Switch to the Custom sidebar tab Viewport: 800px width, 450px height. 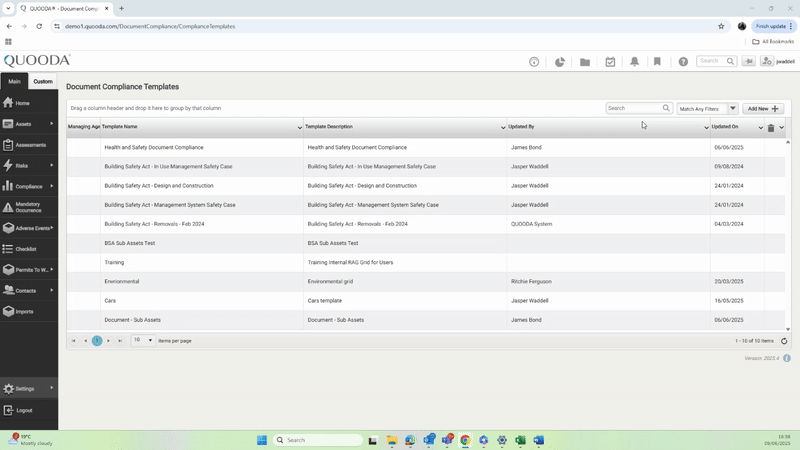coord(43,81)
